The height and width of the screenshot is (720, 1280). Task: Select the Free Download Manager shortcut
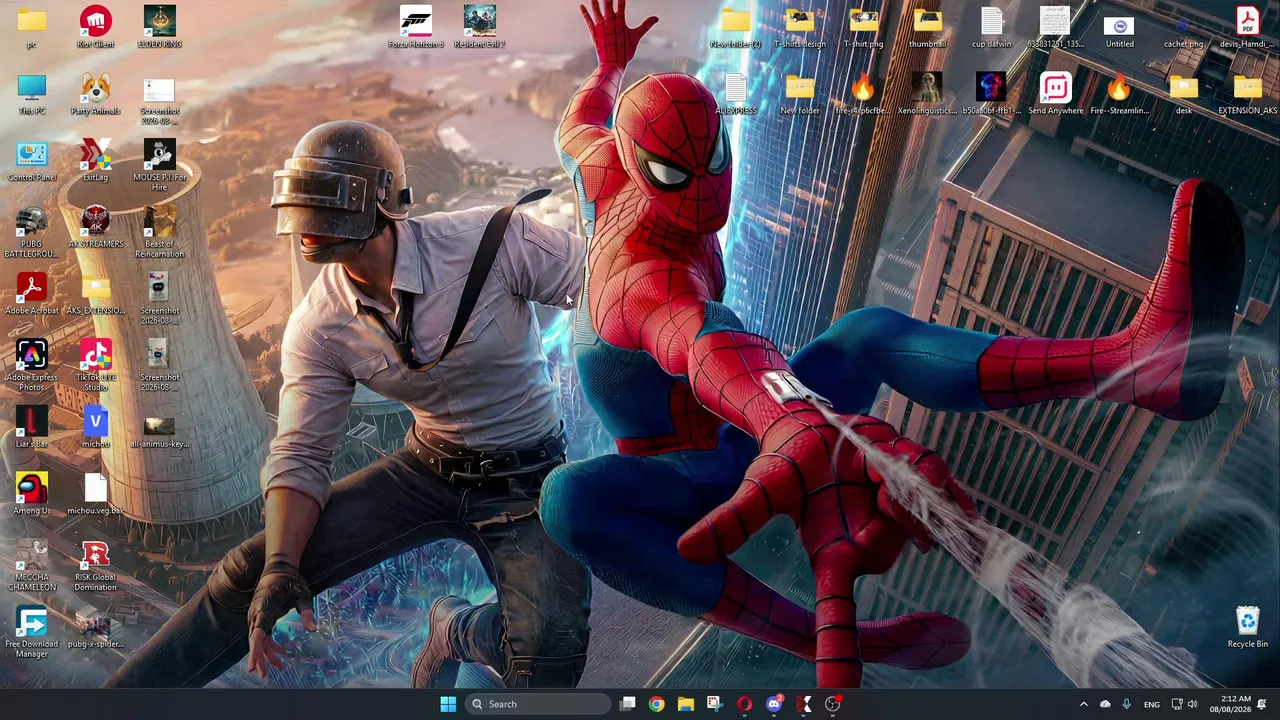(x=32, y=632)
